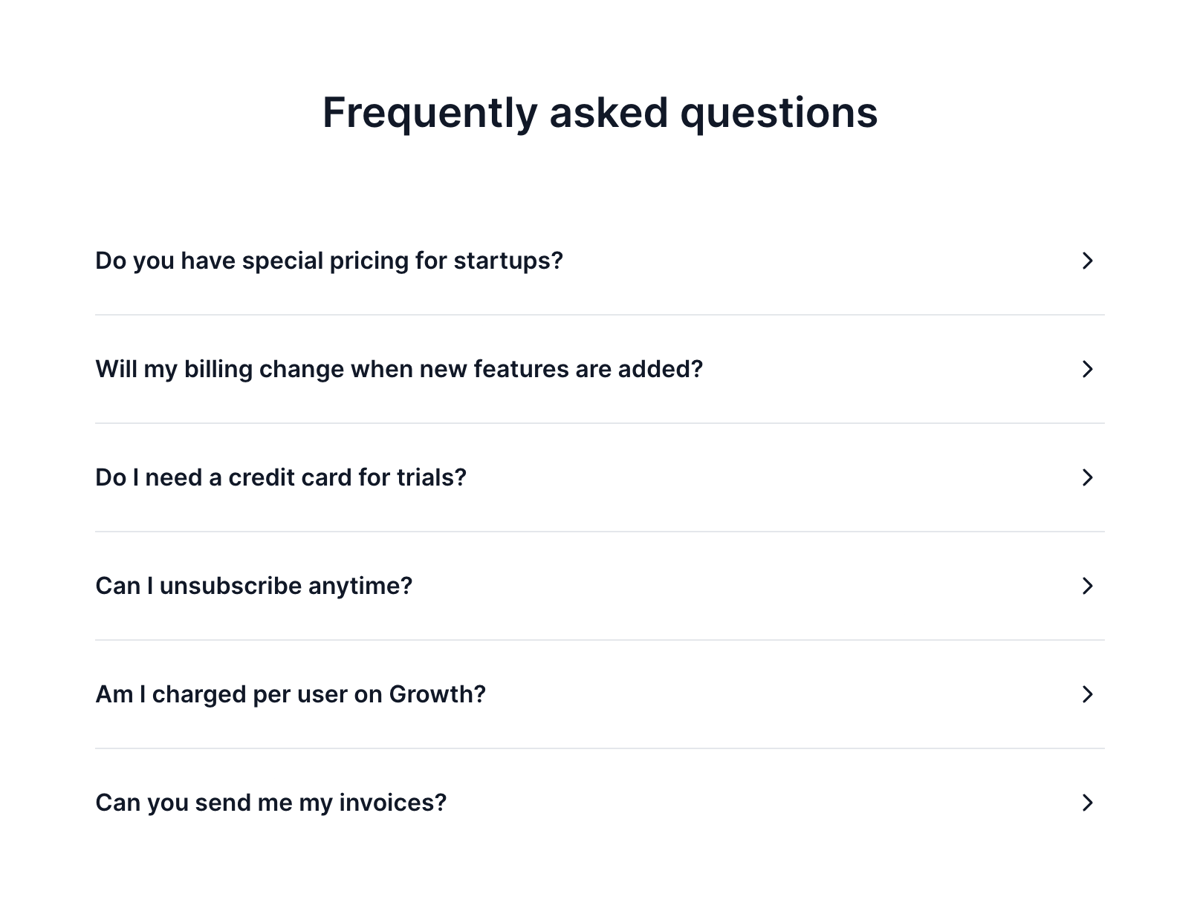Click the 'Frequently asked questions' heading

(x=599, y=112)
